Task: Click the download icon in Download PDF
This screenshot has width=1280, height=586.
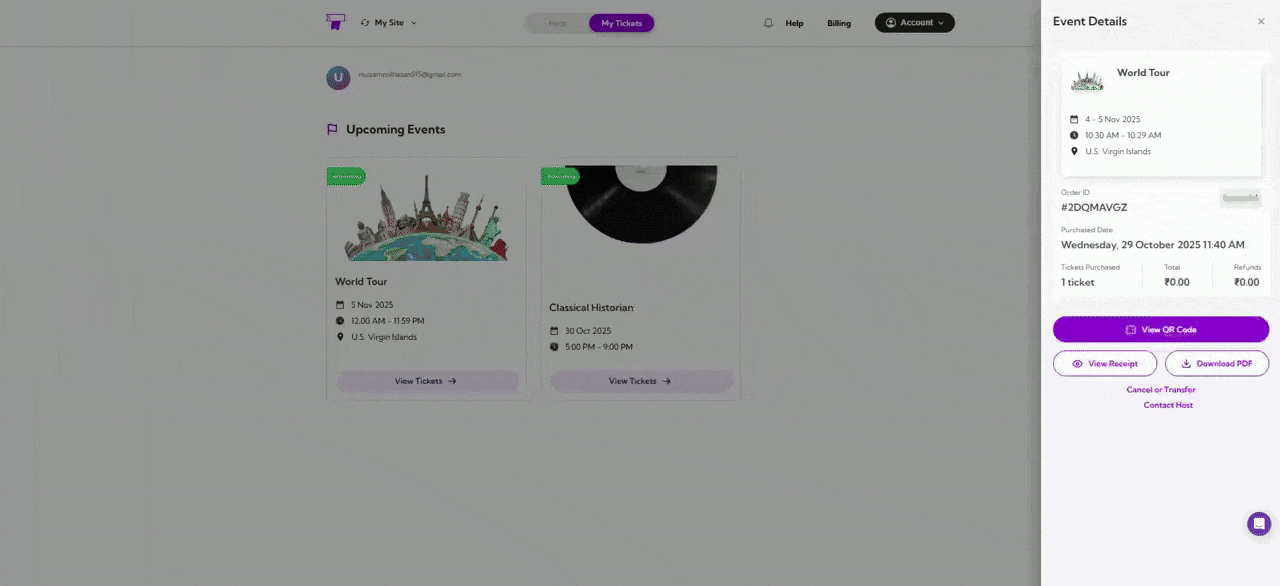Action: (x=1186, y=364)
